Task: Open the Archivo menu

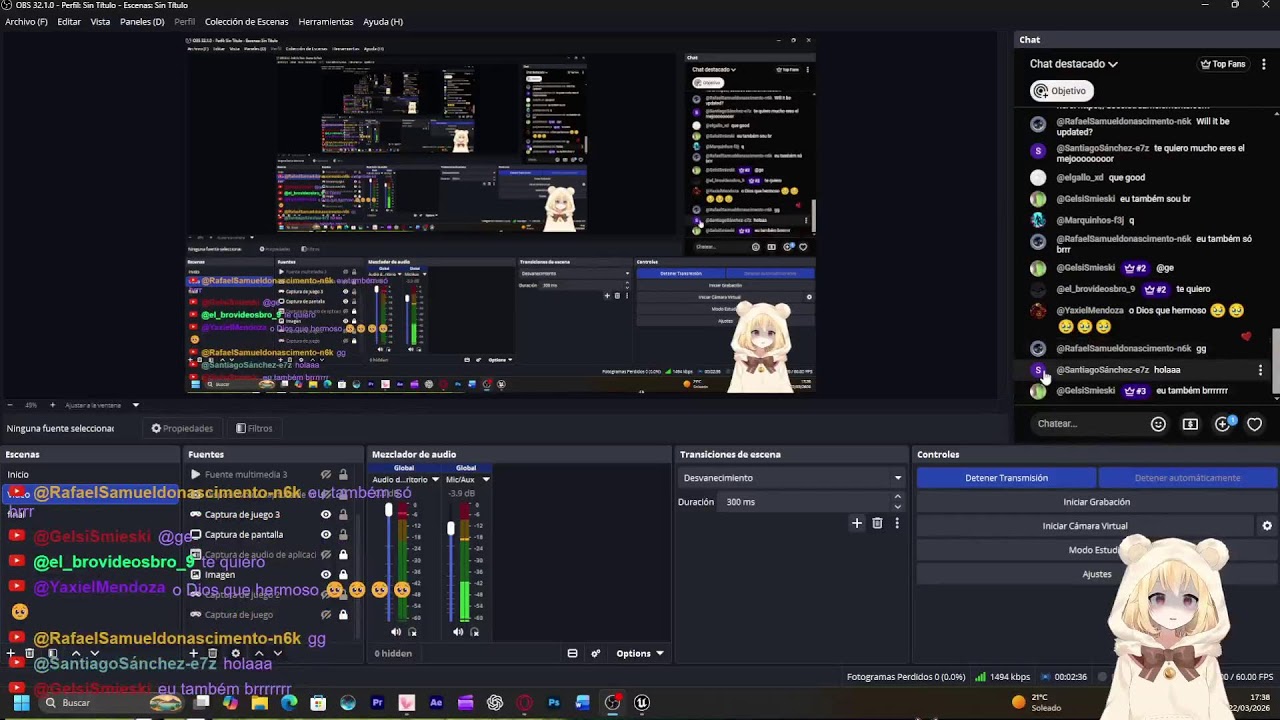Action: point(26,22)
